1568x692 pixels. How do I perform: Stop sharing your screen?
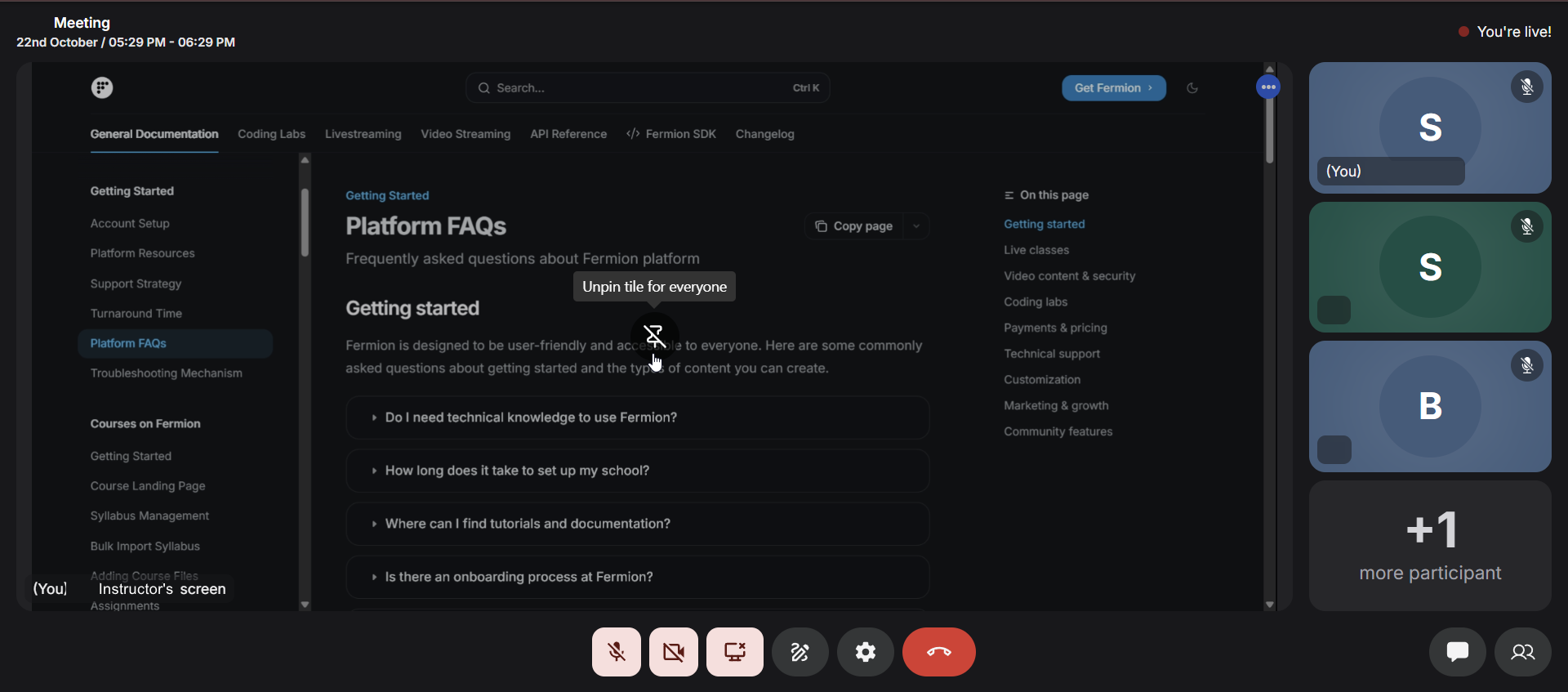click(735, 652)
